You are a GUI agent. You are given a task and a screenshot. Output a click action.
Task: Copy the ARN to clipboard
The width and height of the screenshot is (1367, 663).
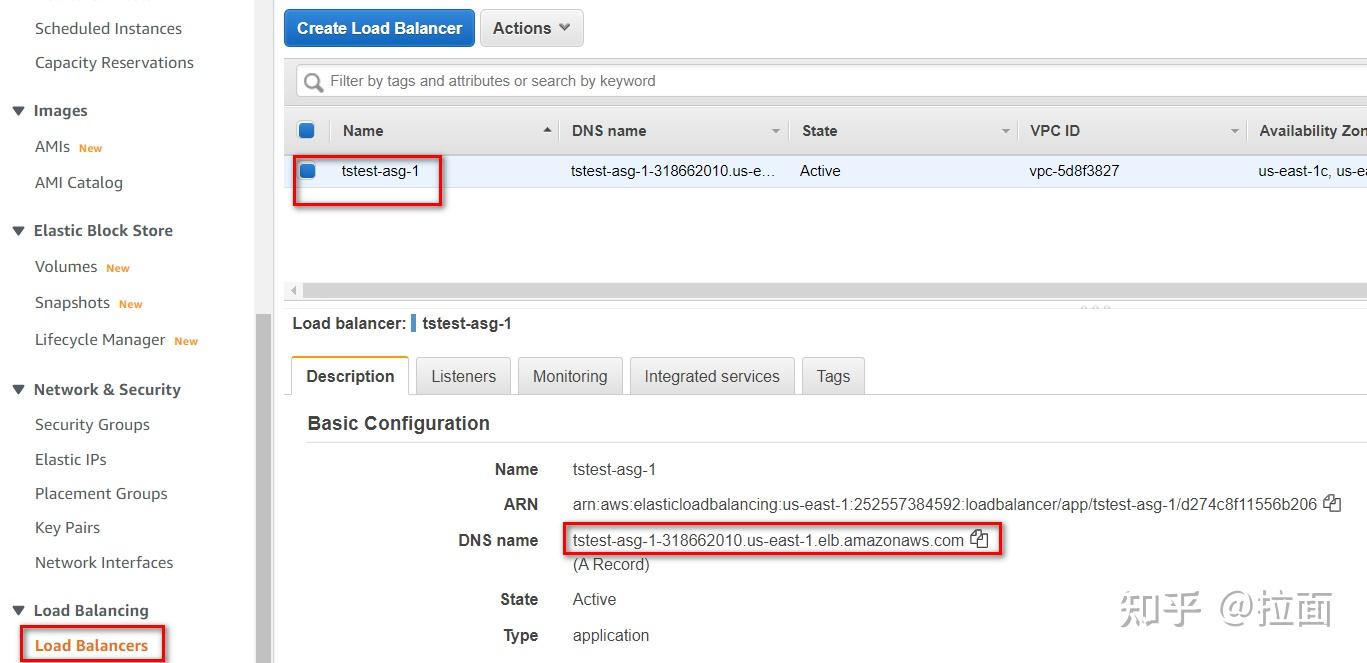click(x=1332, y=504)
